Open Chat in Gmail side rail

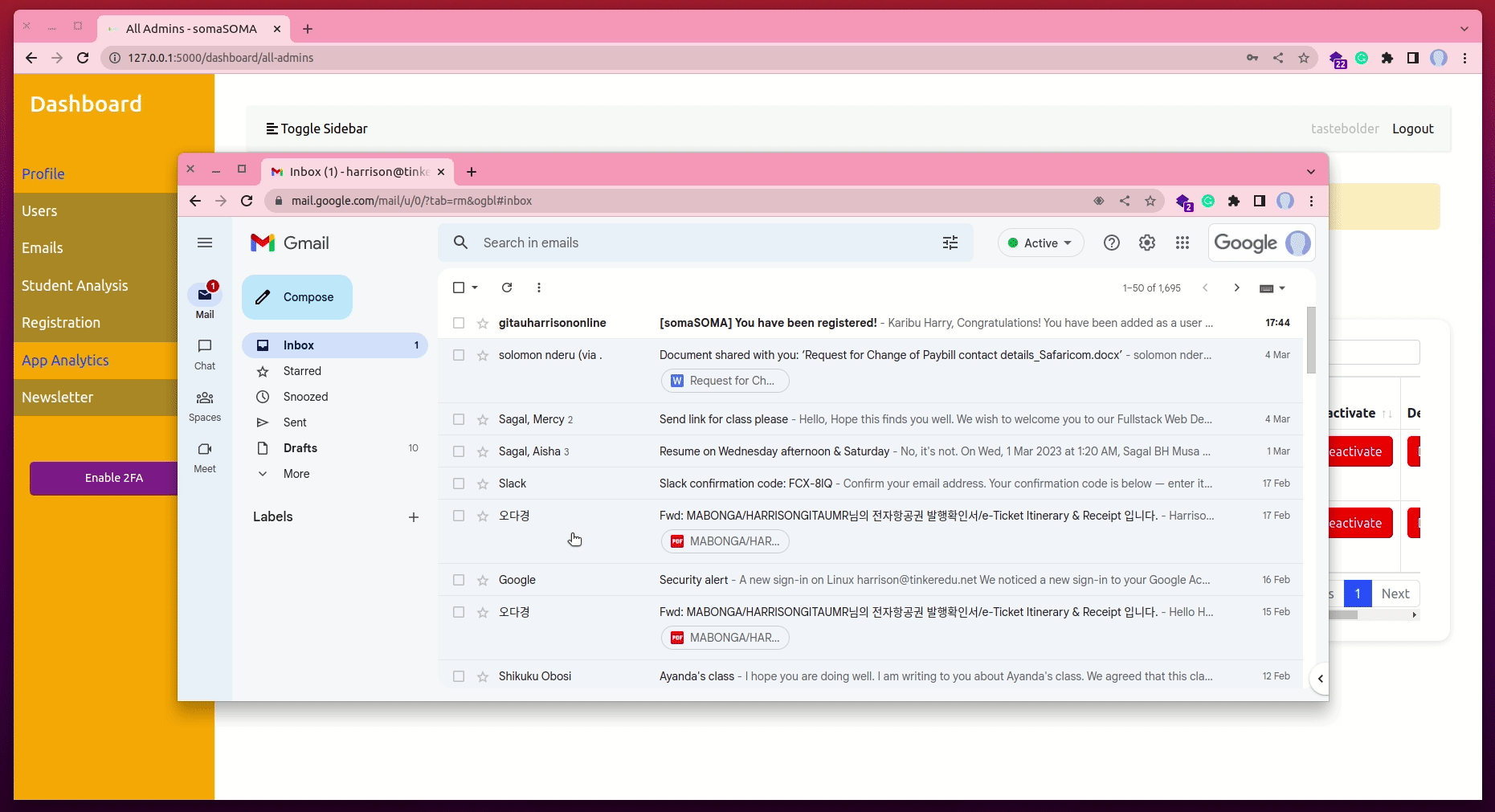tap(205, 353)
